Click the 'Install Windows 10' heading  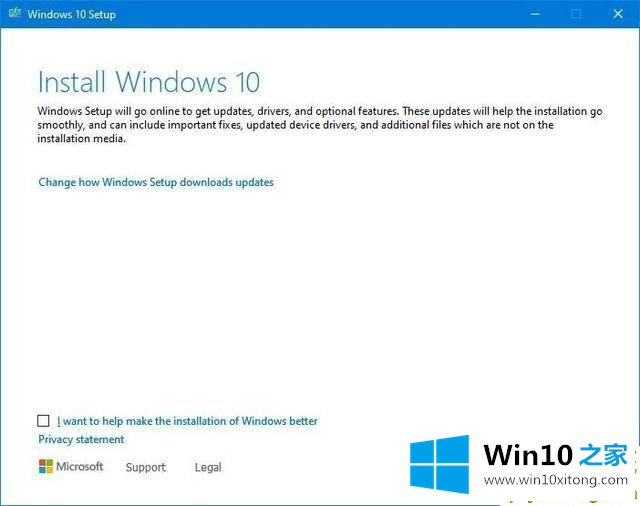[x=149, y=82]
